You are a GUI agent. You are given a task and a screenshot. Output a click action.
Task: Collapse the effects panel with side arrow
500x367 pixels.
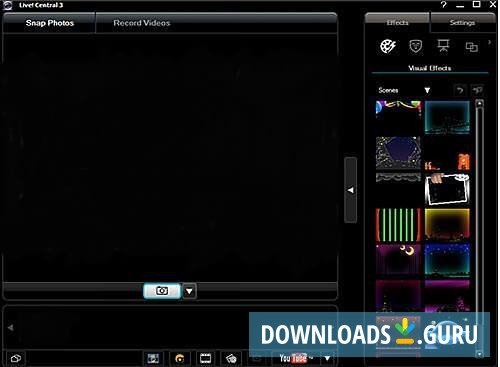[350, 190]
